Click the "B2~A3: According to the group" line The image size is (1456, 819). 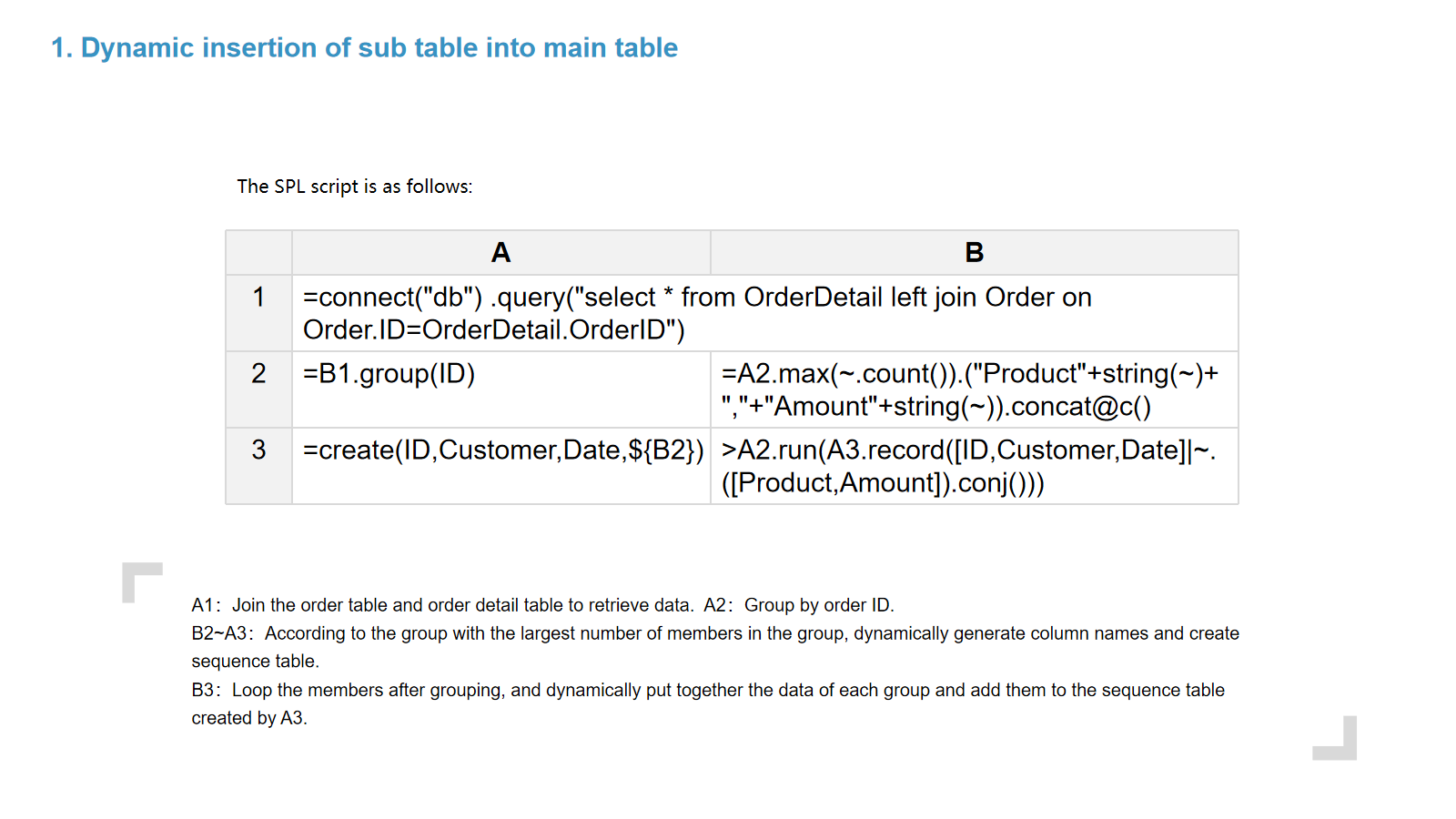(715, 633)
